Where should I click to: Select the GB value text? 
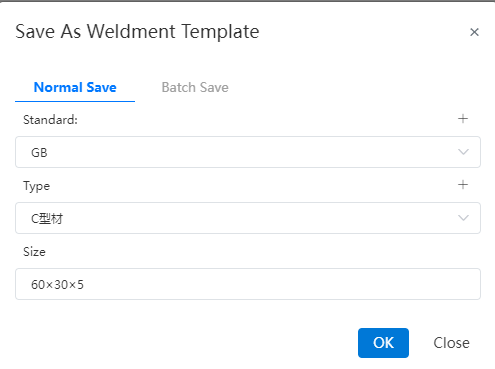tap(39, 153)
